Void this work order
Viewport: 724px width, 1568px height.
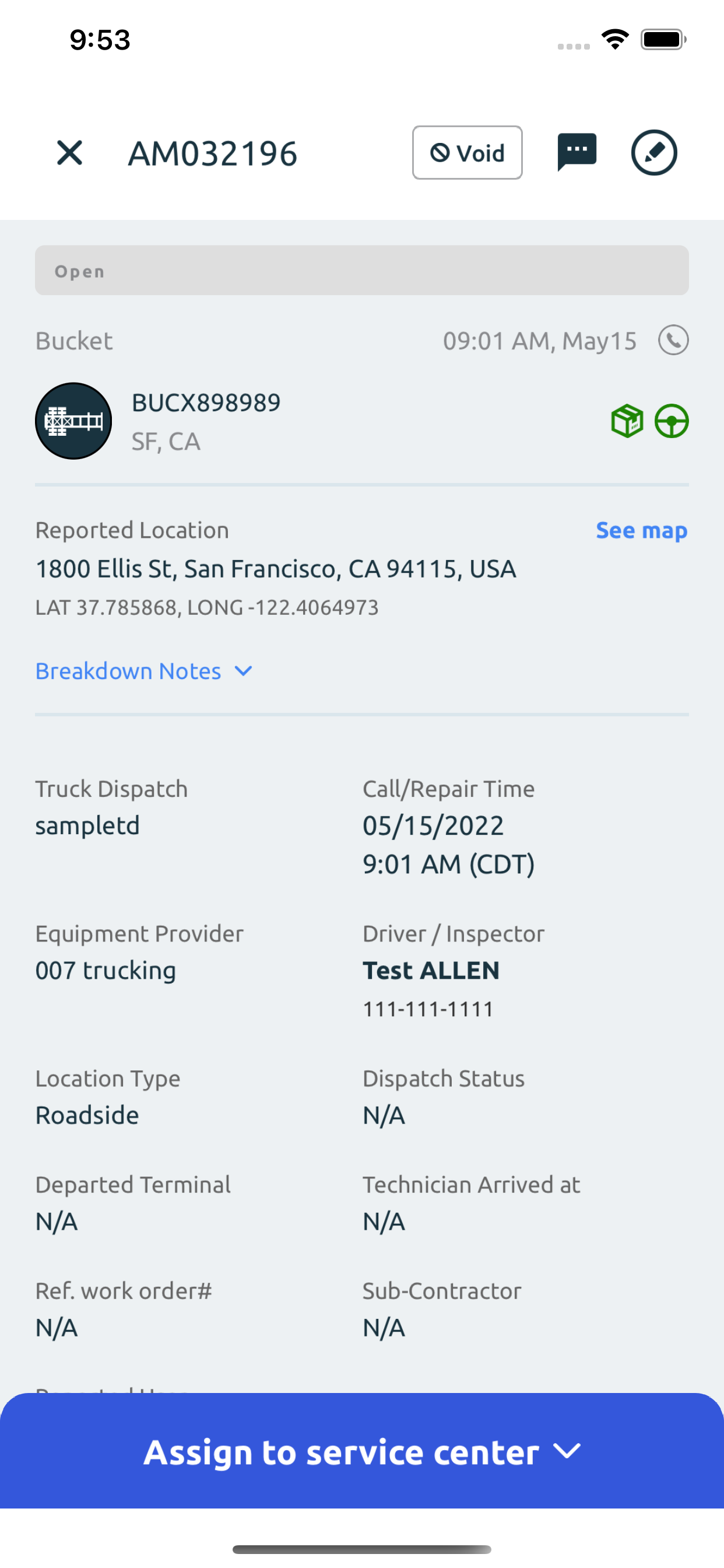tap(468, 153)
